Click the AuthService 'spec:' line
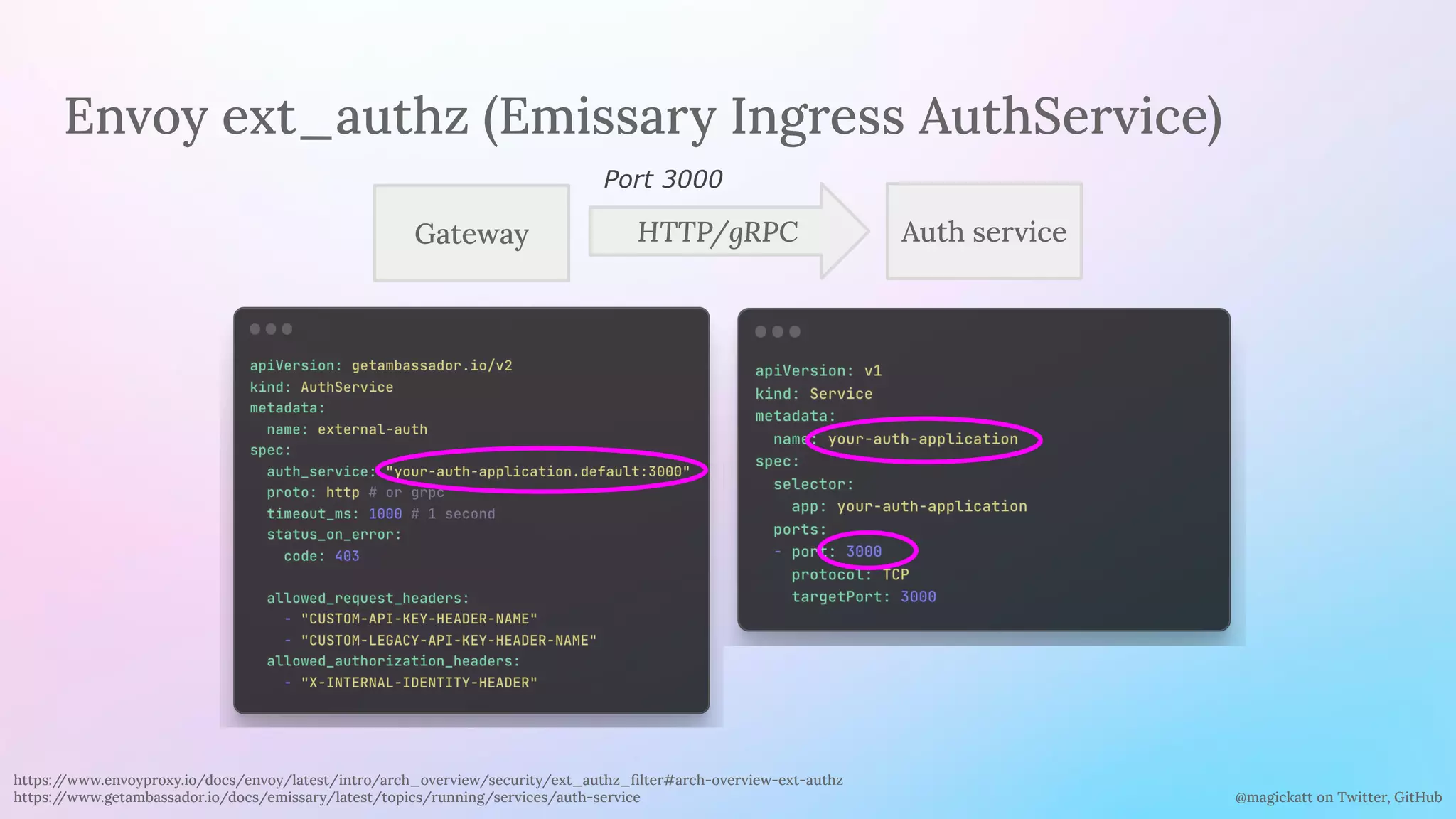The image size is (1456, 819). click(270, 450)
